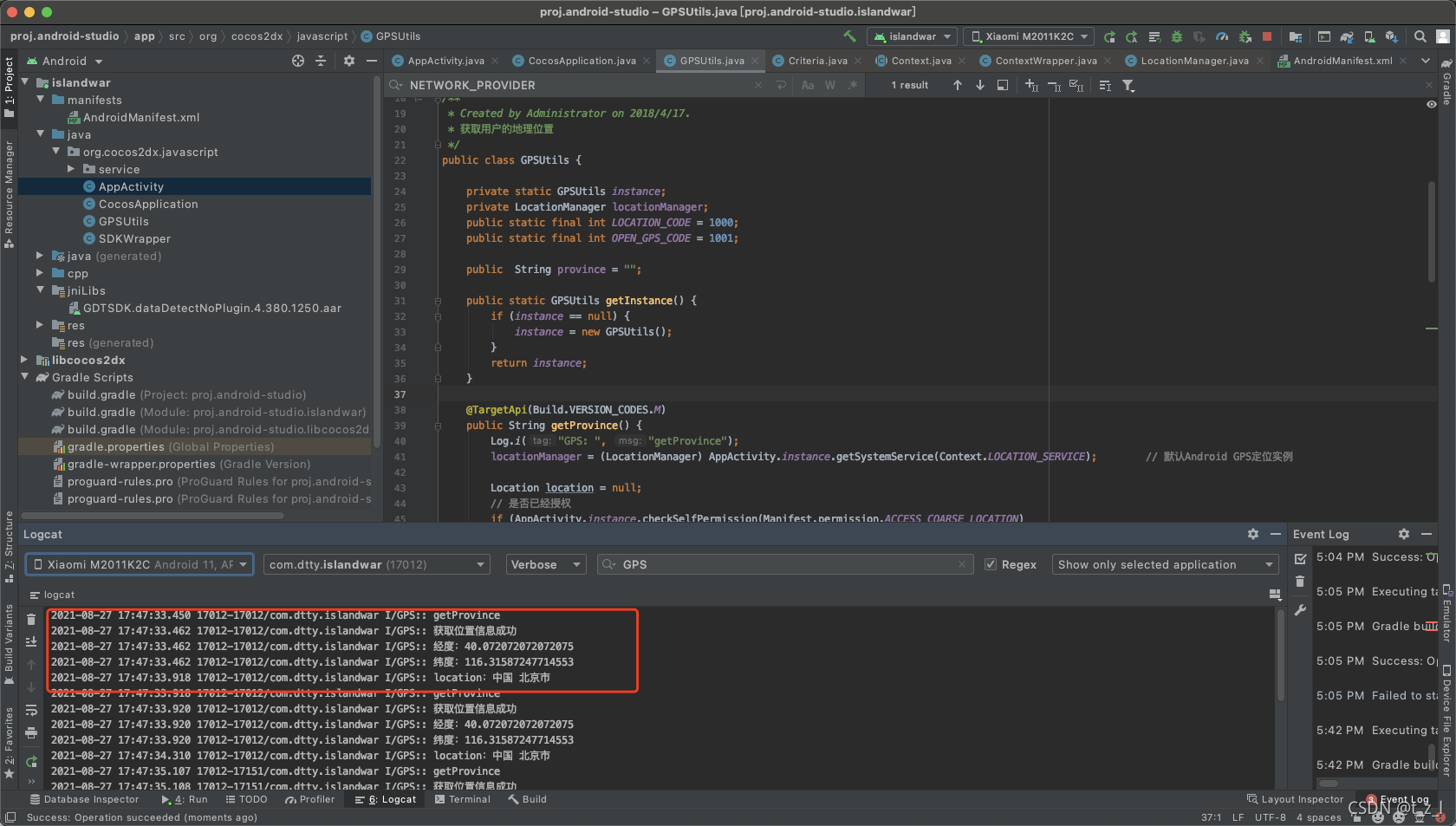Open Logcat panel settings gear
Screen dimensions: 1456x826
click(x=1253, y=534)
